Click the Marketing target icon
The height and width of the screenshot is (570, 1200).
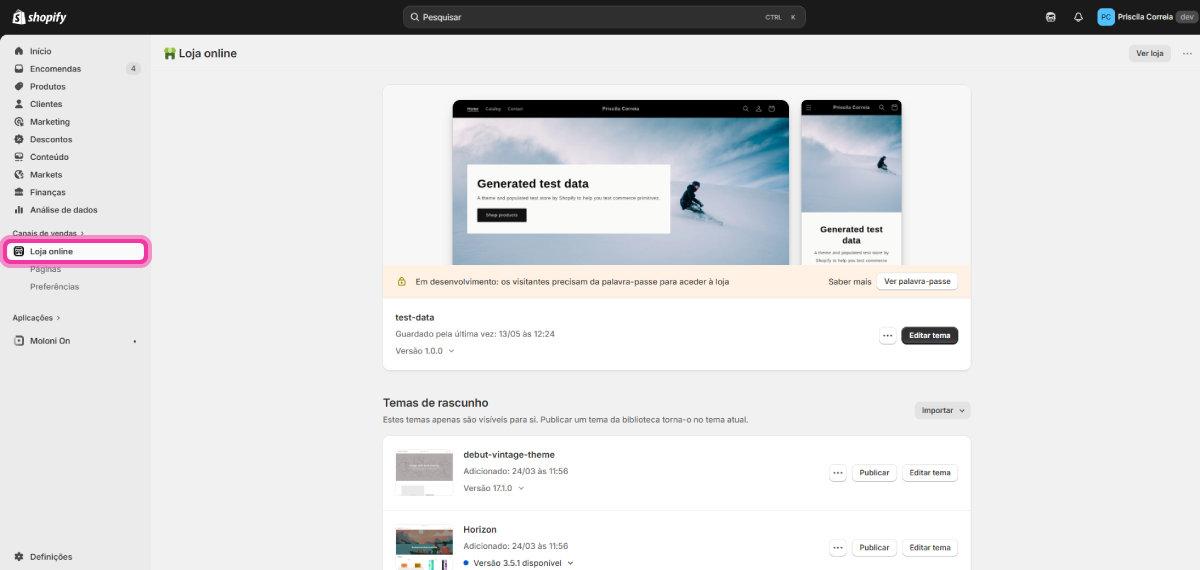coord(19,122)
